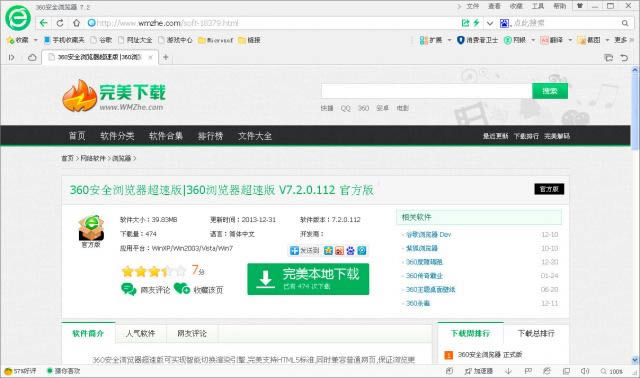Open the 软件合集 nav link
This screenshot has height=378, width=640.
tap(166, 136)
